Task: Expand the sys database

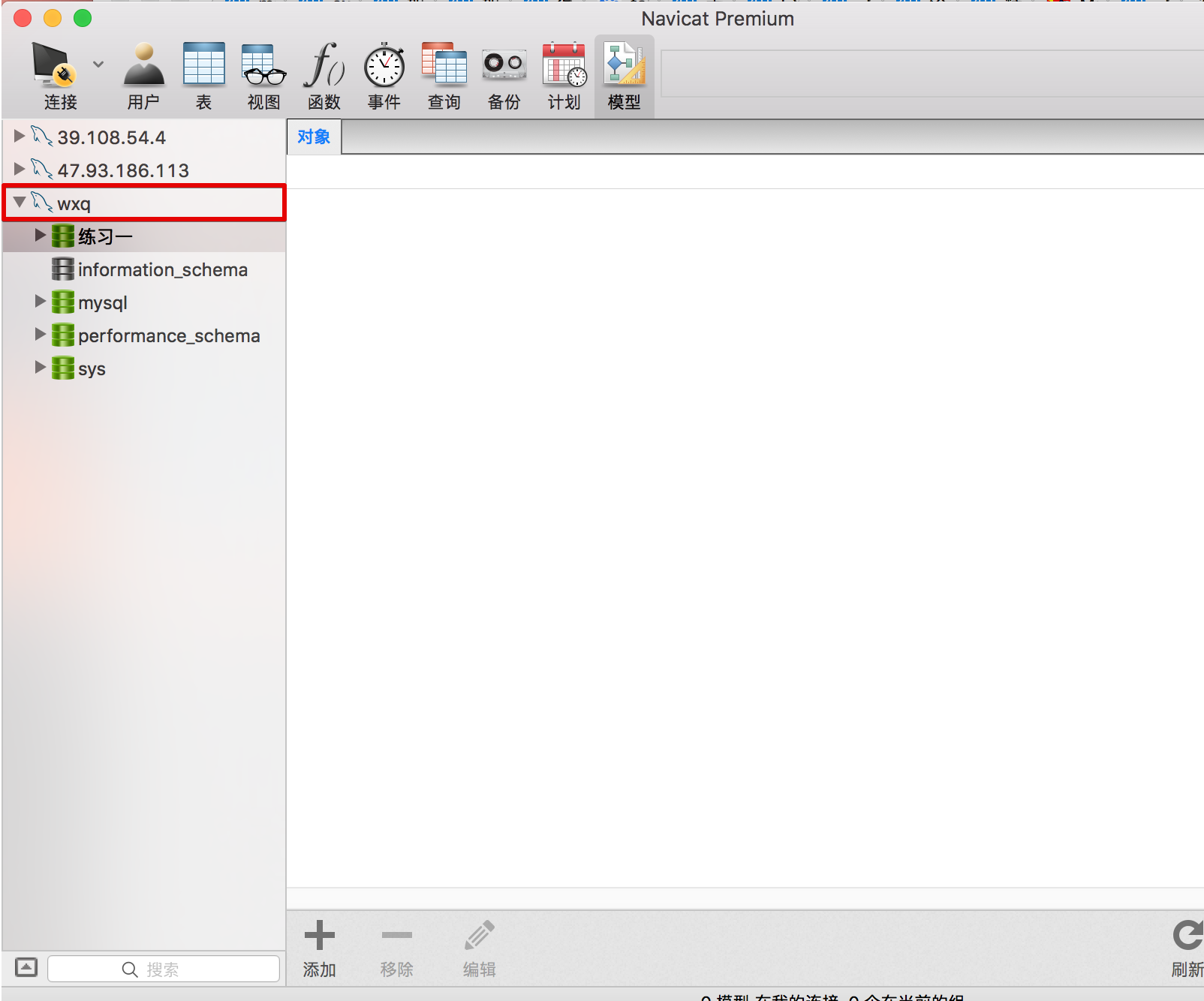Action: [41, 368]
